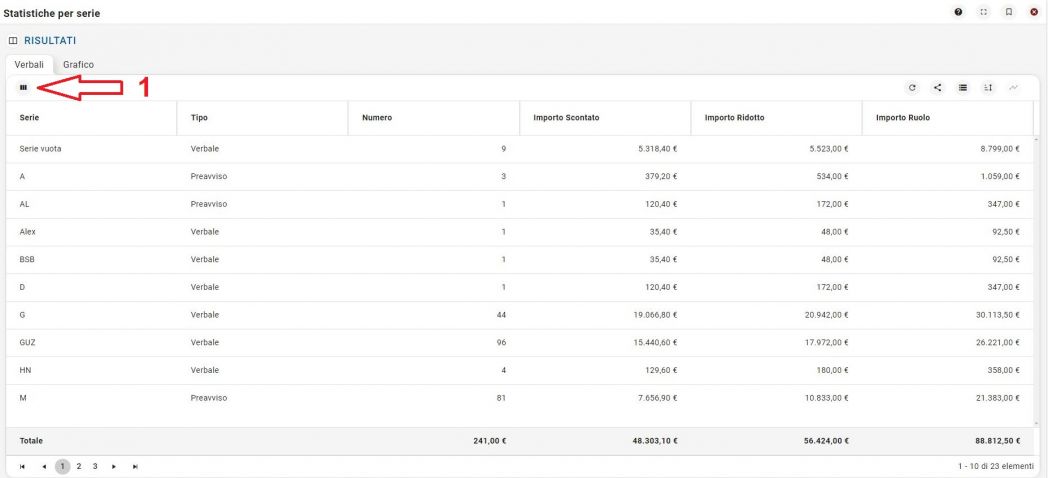Go to the previous page
The height and width of the screenshot is (478, 1048).
43,467
